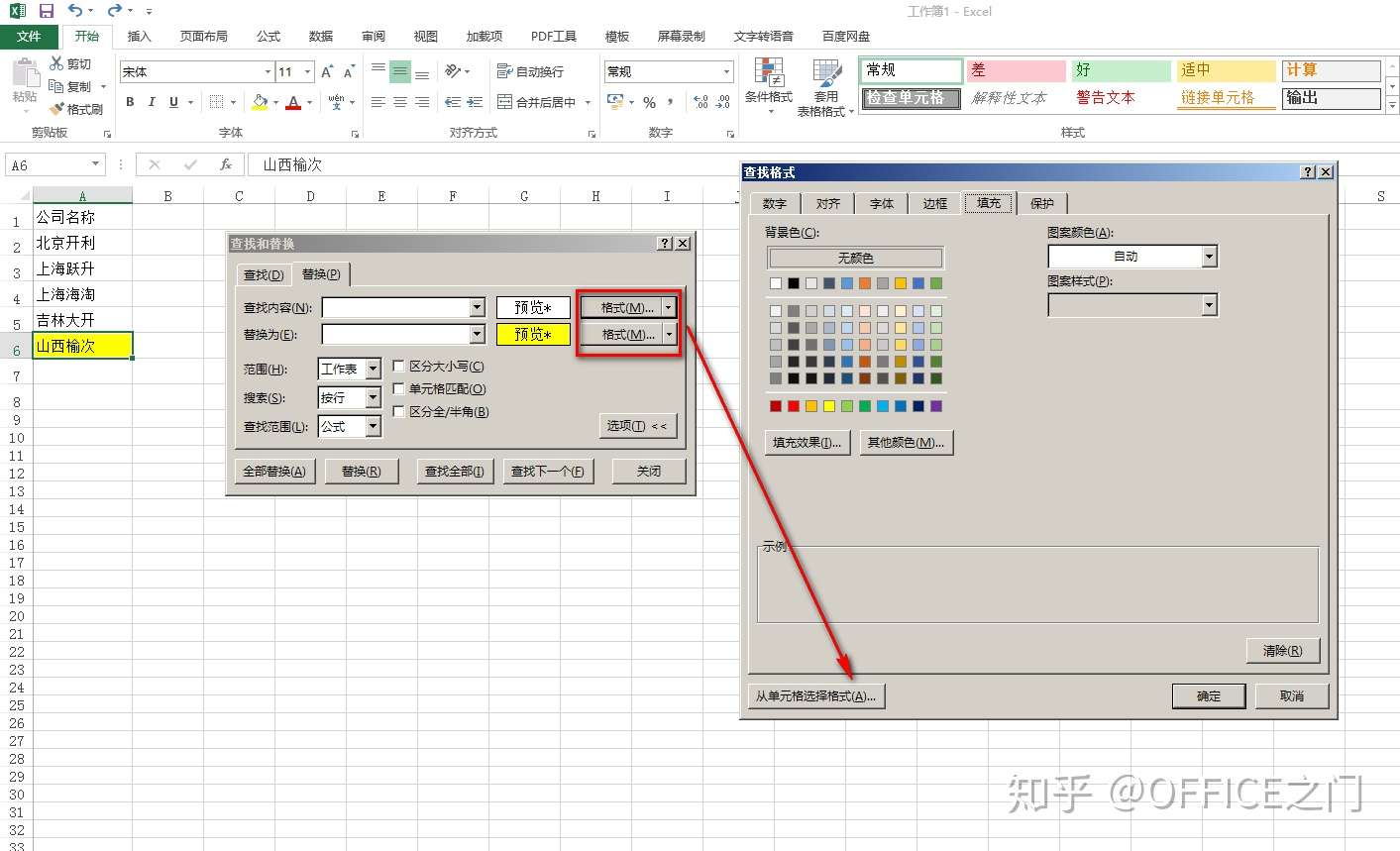Viewport: 1400px width, 851px height.
Task: Switch to the 字体 tab in 查找格式 dialog
Action: [x=881, y=203]
